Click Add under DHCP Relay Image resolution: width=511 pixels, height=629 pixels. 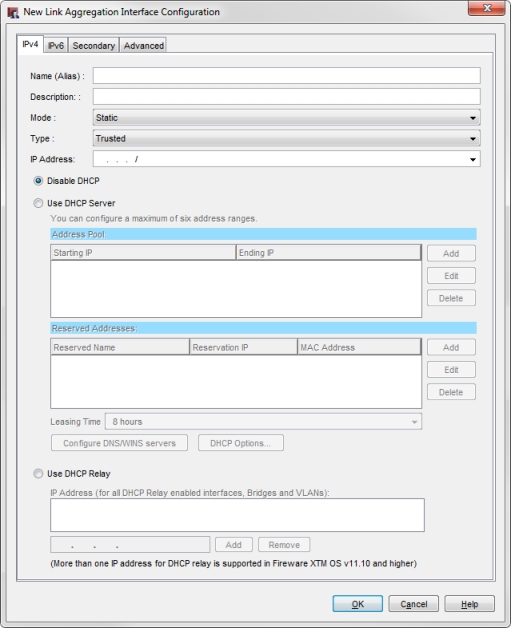(233, 545)
